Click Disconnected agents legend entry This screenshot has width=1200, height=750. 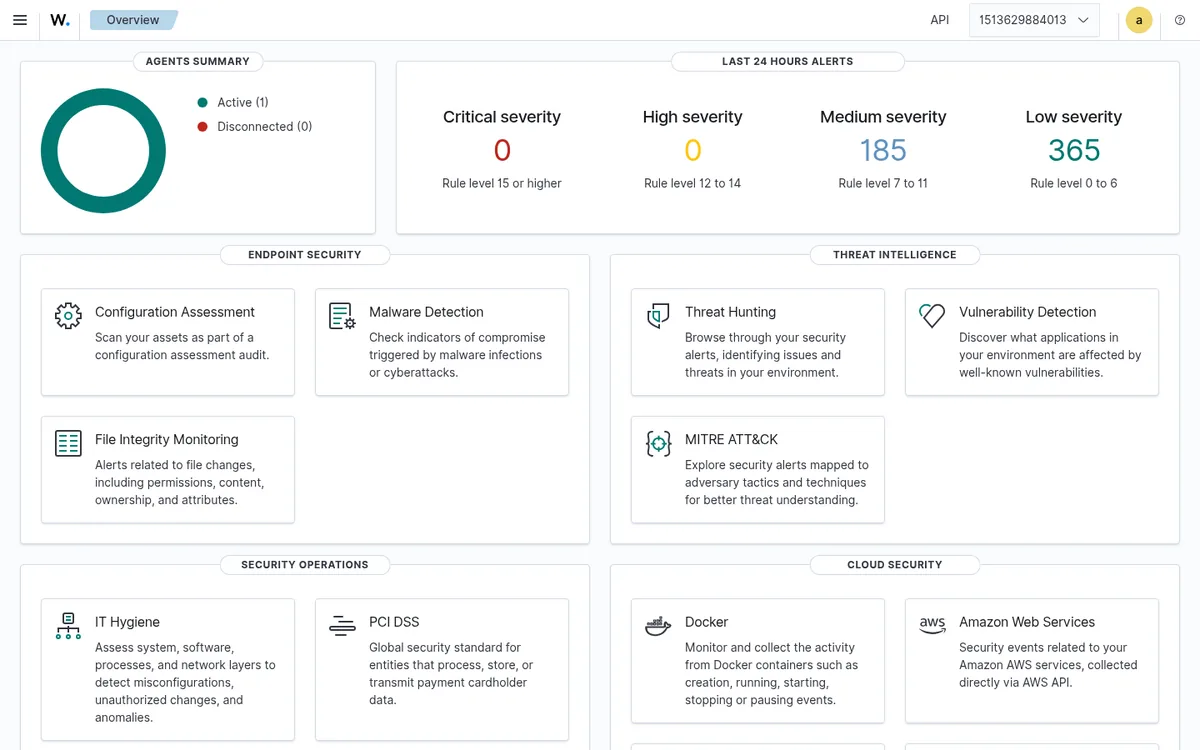(x=255, y=126)
